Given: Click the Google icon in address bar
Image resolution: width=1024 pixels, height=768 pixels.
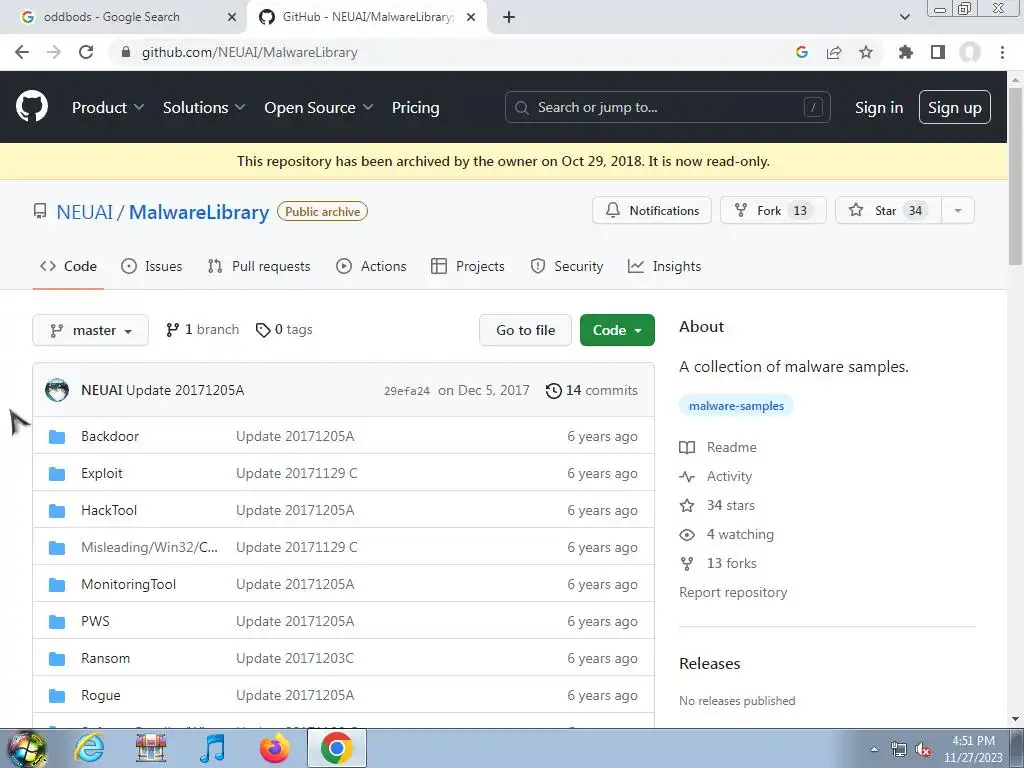Looking at the screenshot, I should (x=802, y=52).
